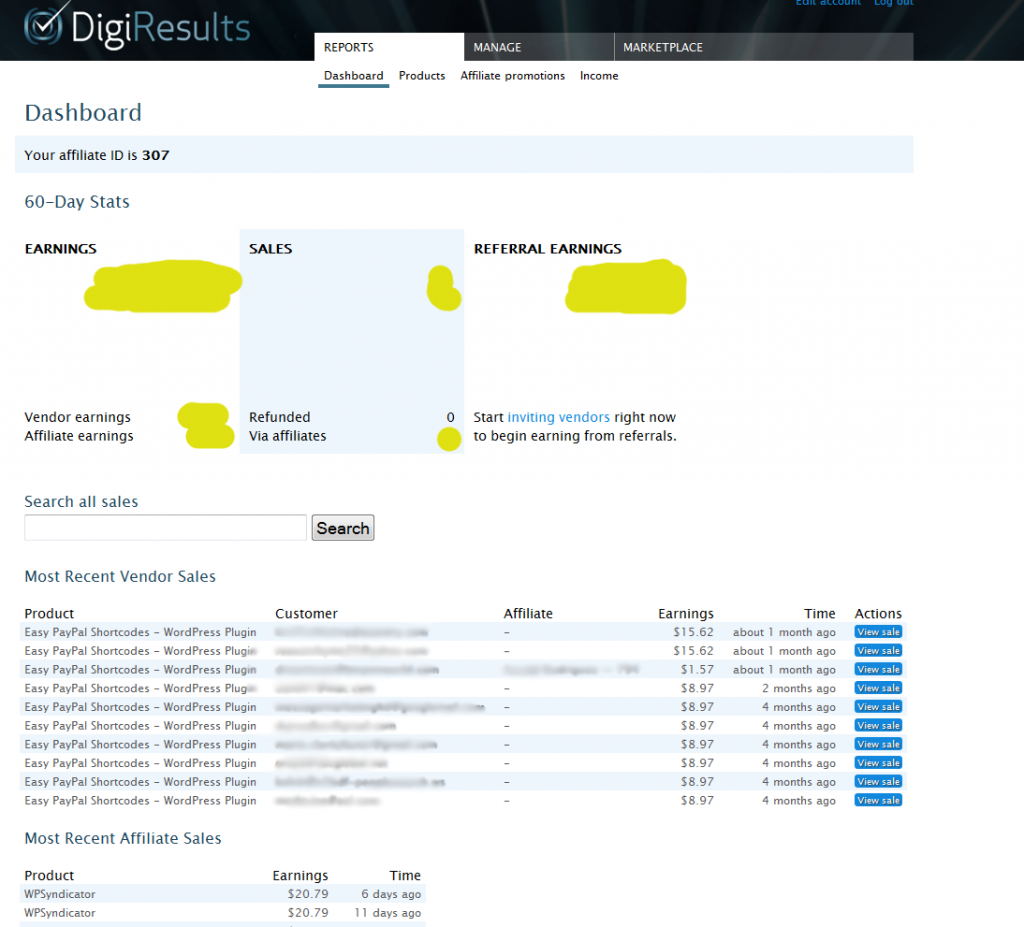Click the 'Affiliate earnings' label

click(x=79, y=436)
